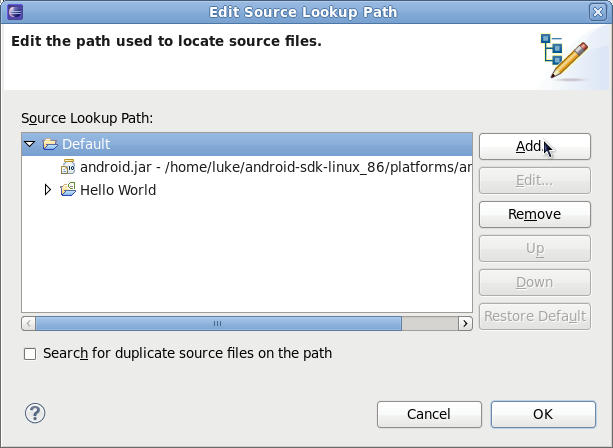
Task: Select the Hello World entry
Action: [247, 190]
